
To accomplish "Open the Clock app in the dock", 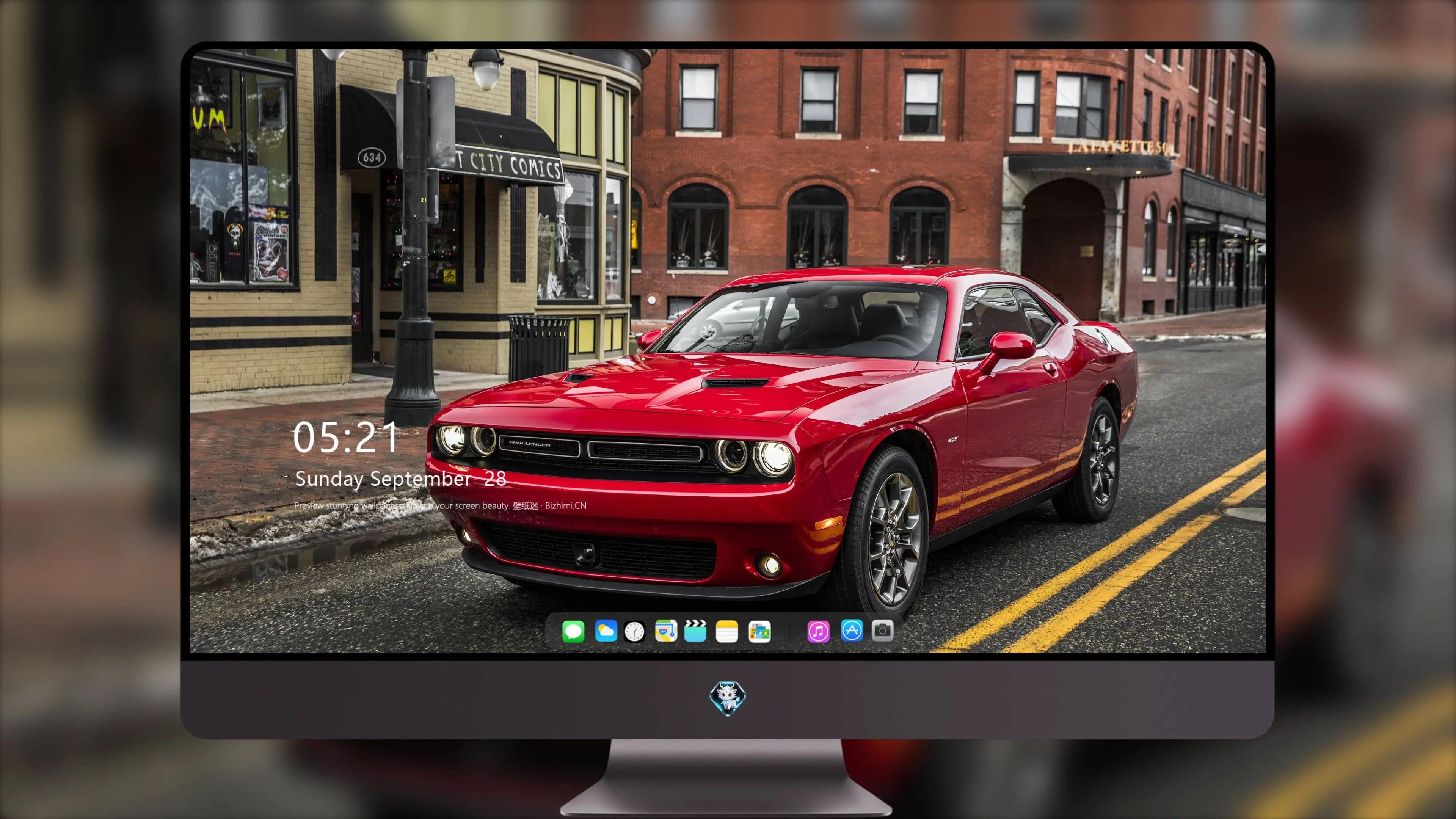I will 635,631.
